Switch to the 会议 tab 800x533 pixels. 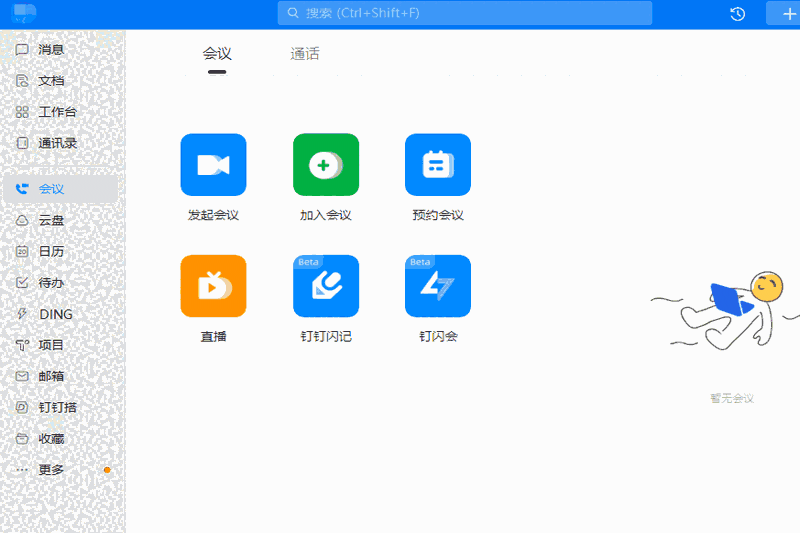[217, 54]
